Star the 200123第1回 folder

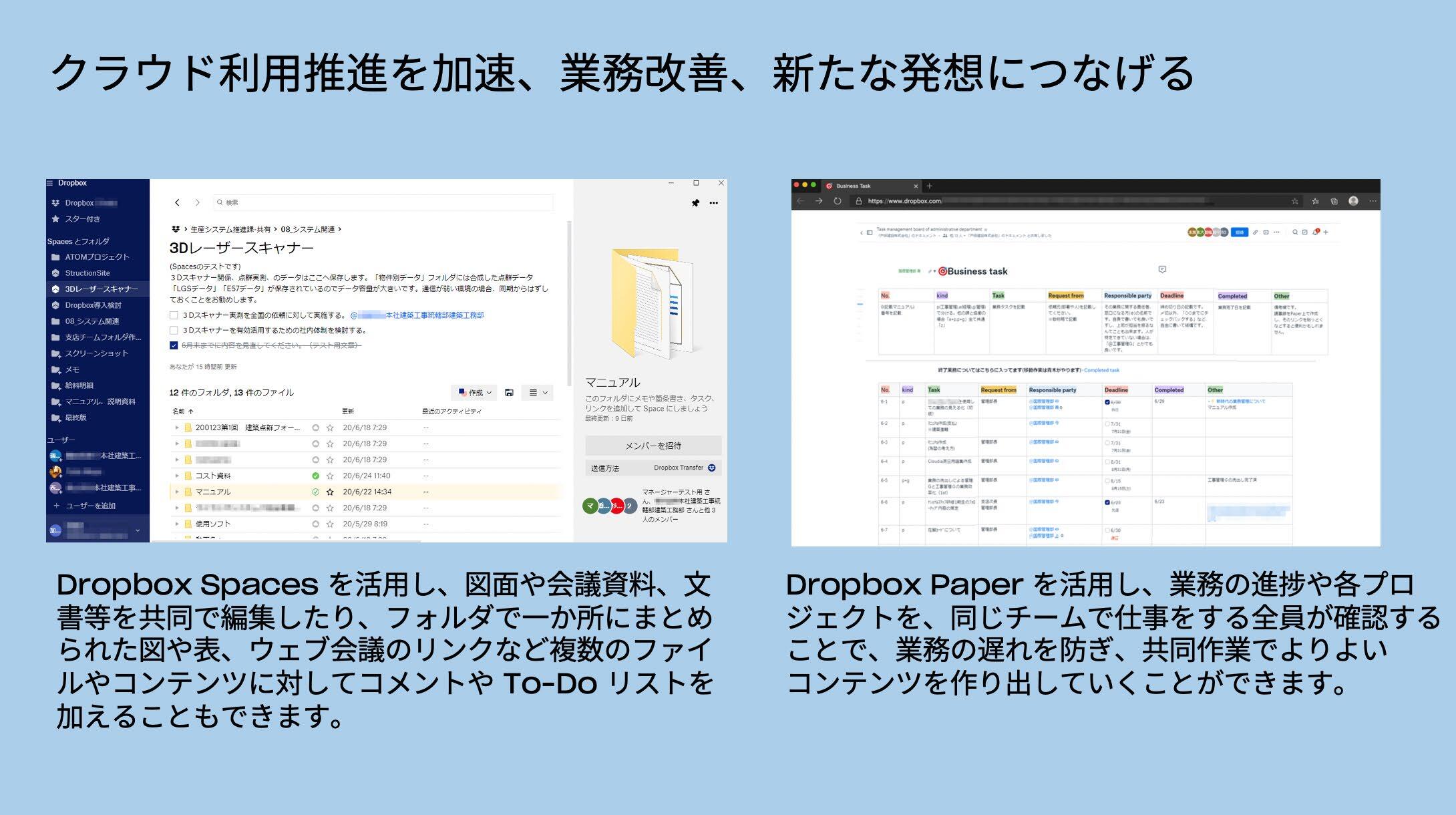pyautogui.click(x=330, y=428)
